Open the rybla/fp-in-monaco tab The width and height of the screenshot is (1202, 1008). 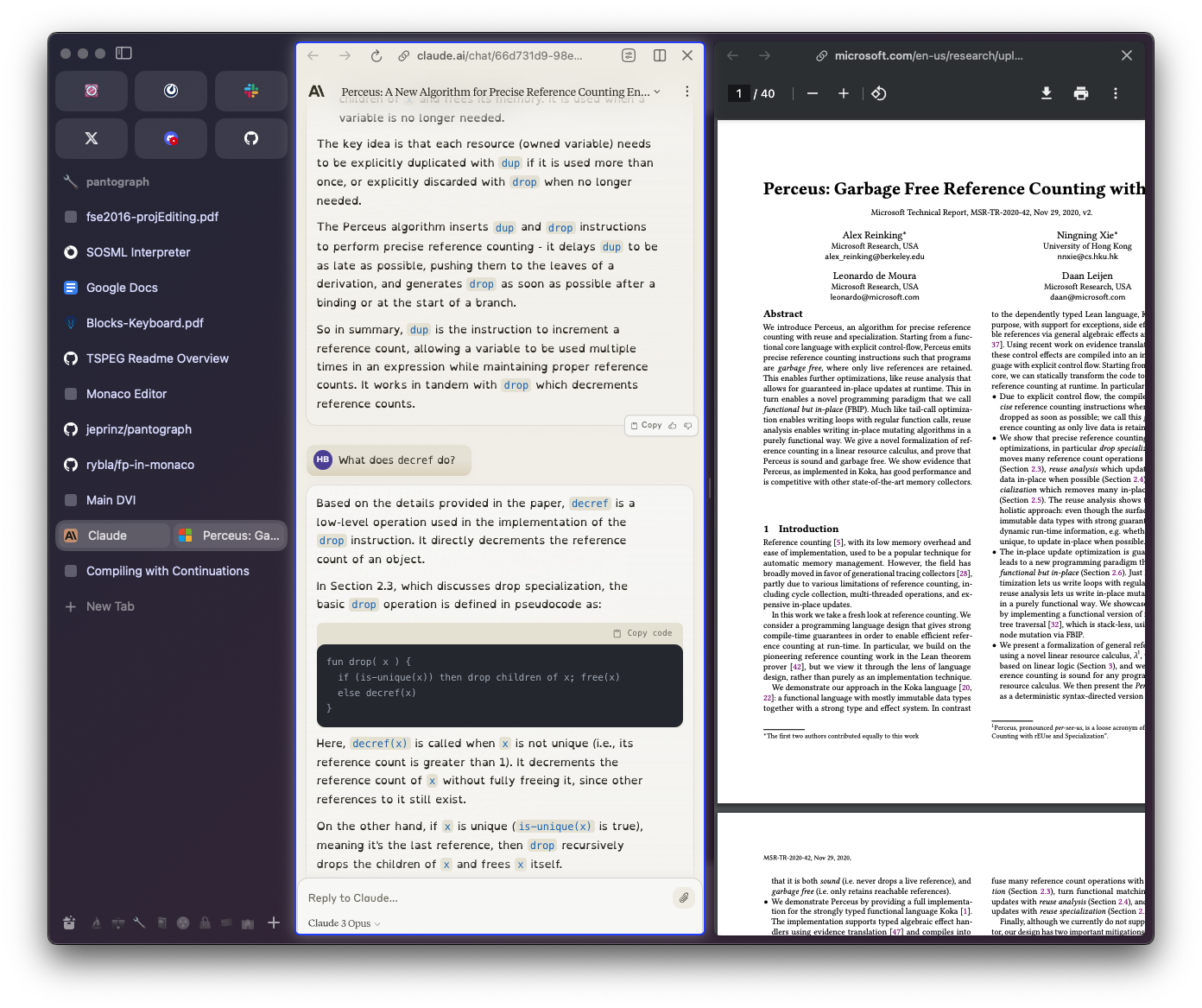point(171,465)
